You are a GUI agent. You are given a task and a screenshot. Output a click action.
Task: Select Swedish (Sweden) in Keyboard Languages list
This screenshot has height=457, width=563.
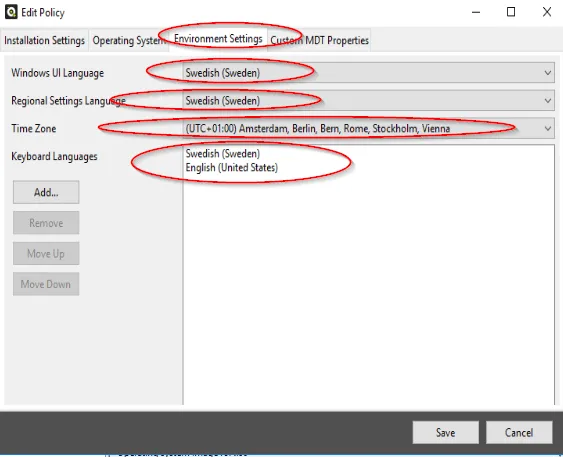coord(223,154)
